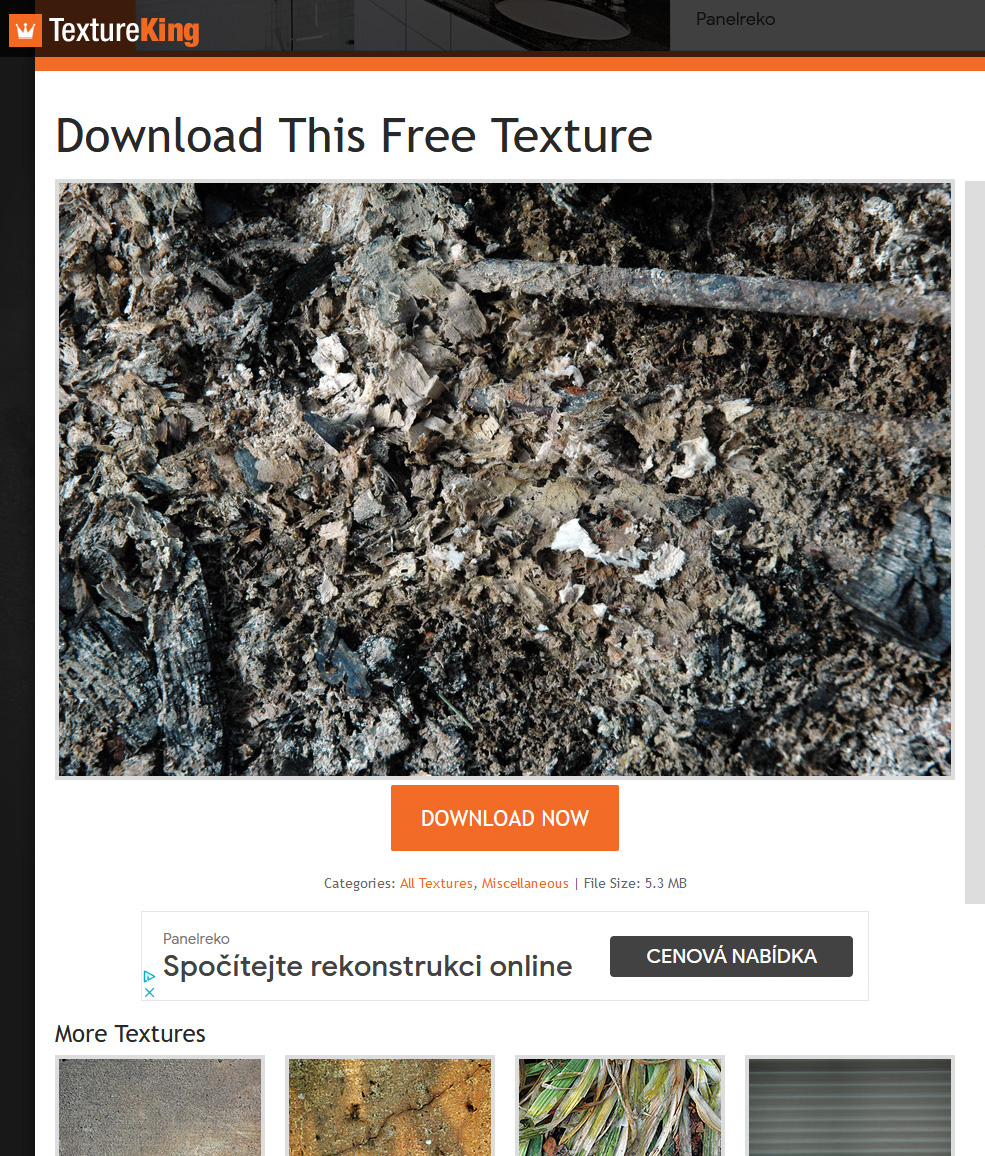Click the AdChoices triangle icon in ad
Viewport: 985px width, 1156px height.
pyautogui.click(x=149, y=976)
